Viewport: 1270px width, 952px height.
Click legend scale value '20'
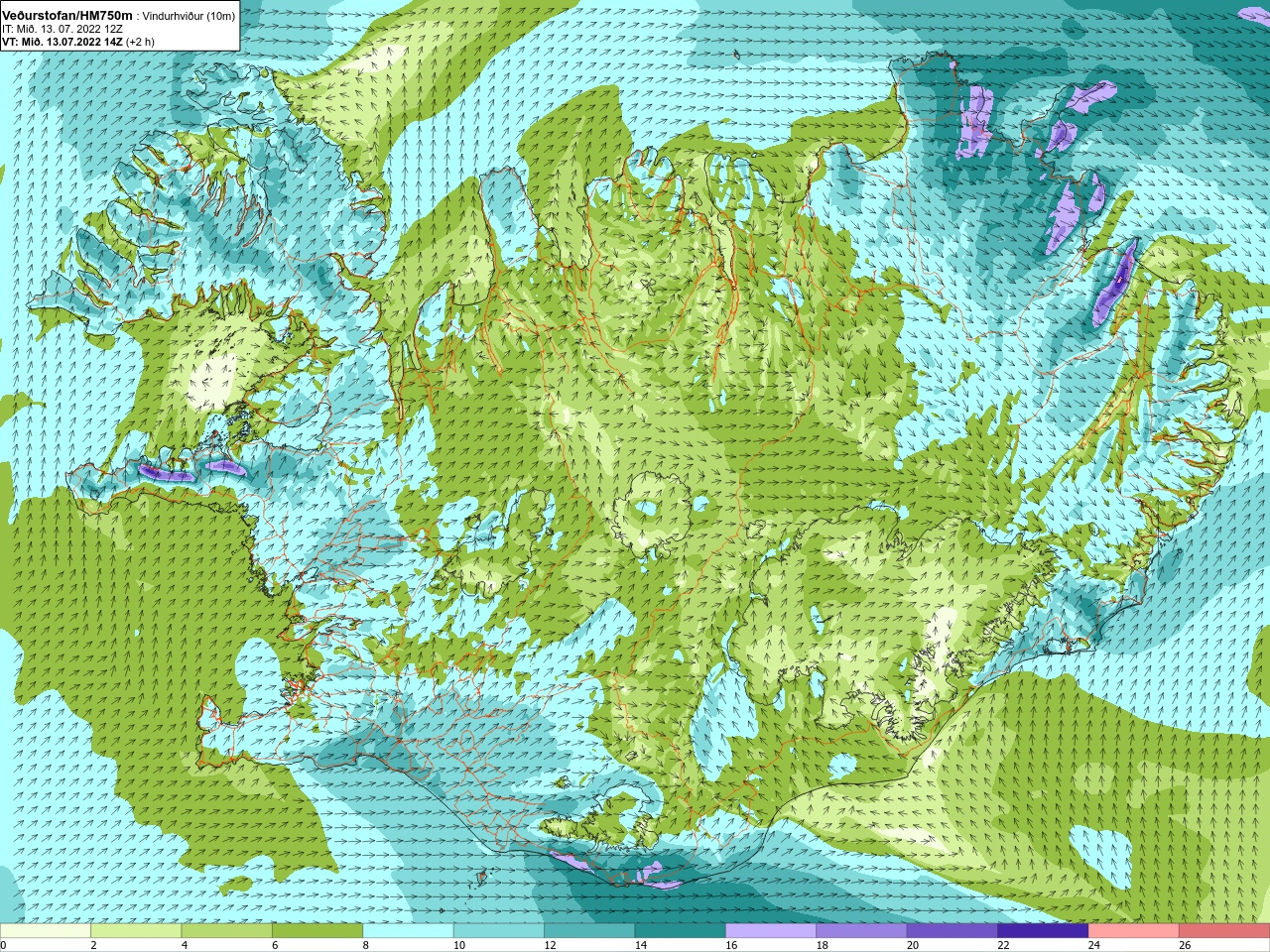[913, 946]
